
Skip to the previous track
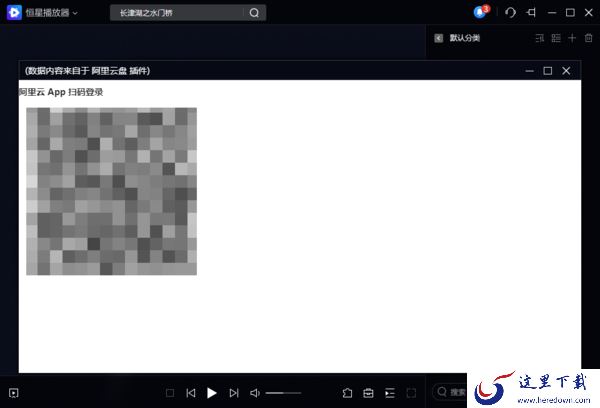click(191, 393)
